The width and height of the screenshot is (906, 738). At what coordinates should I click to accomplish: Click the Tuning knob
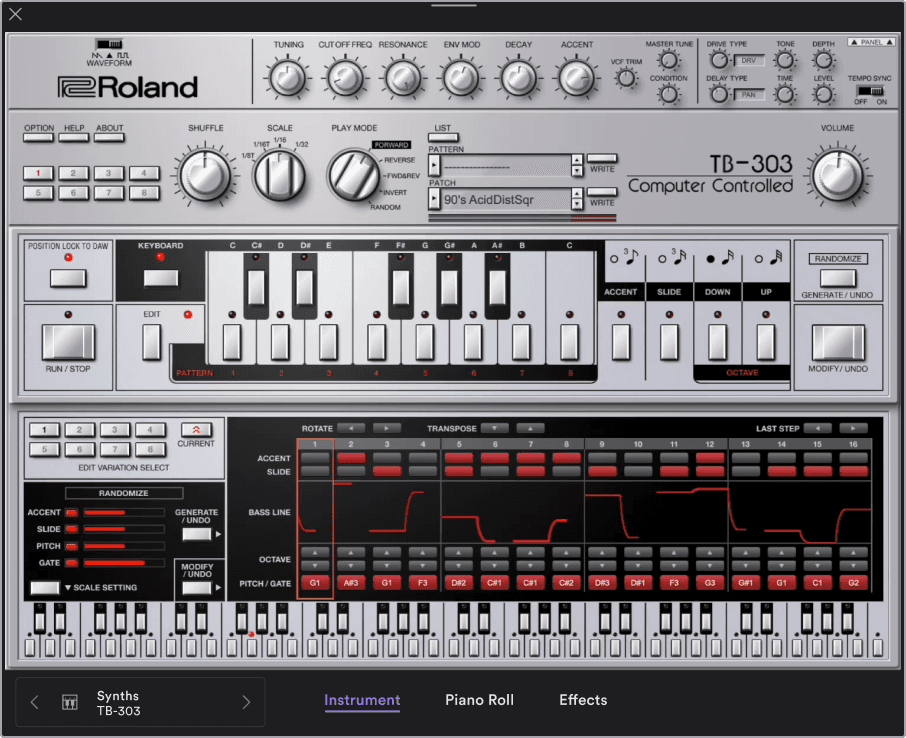click(288, 79)
